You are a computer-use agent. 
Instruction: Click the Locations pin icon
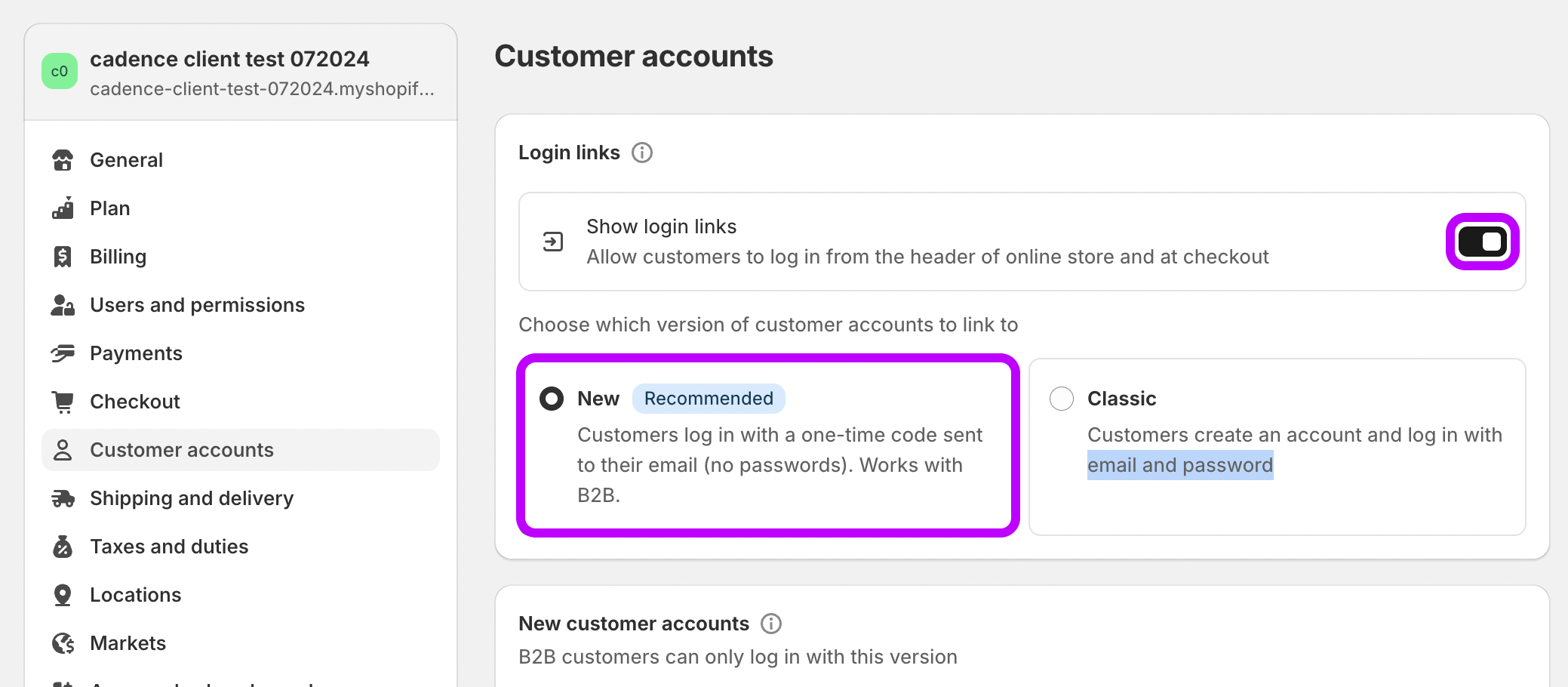click(x=63, y=595)
